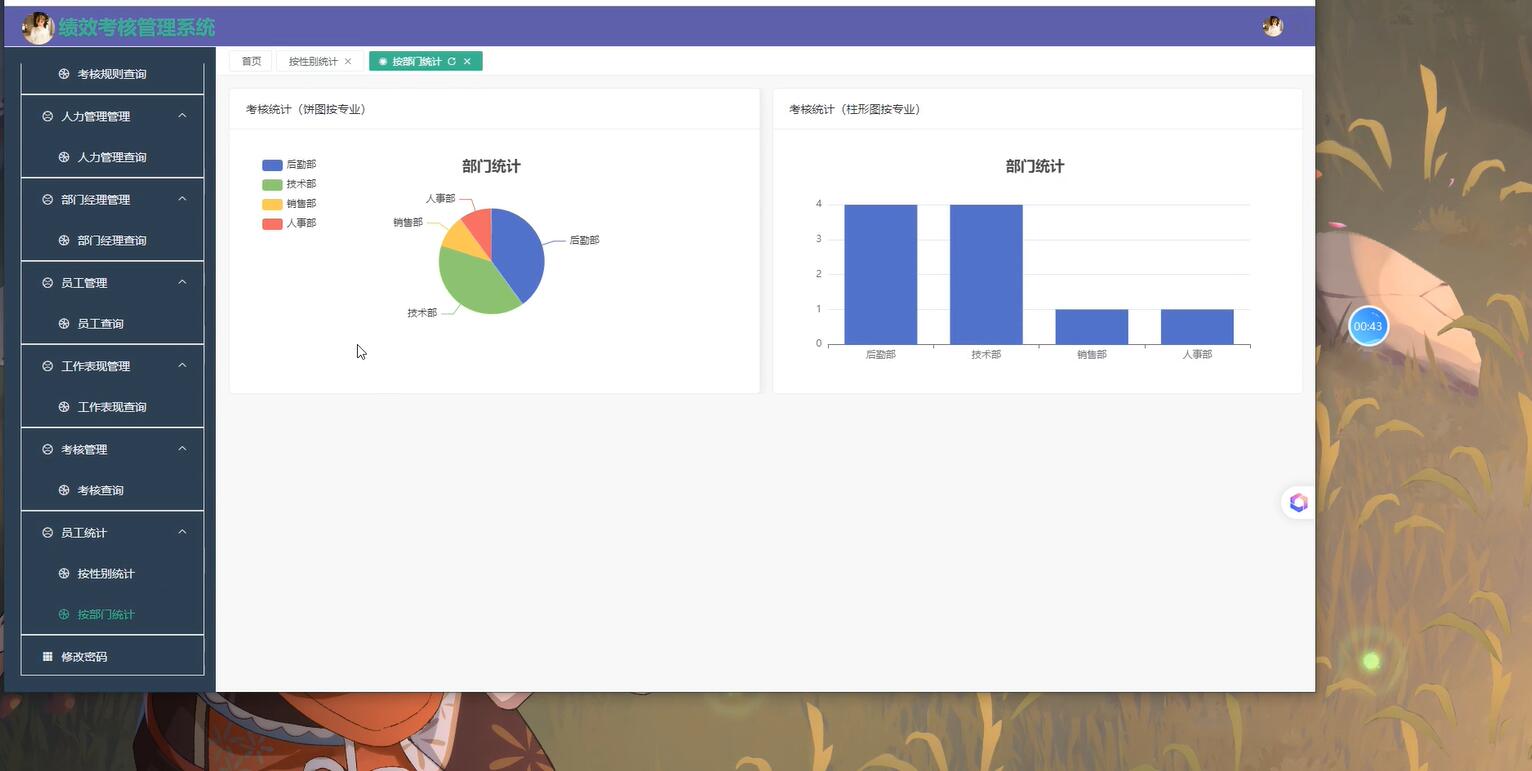Click the 技术部 legend color swatch
The height and width of the screenshot is (771, 1532).
(x=265, y=183)
